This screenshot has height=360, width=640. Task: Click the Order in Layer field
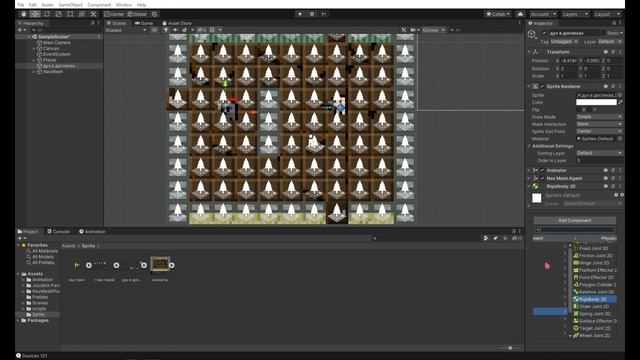pyautogui.click(x=599, y=160)
